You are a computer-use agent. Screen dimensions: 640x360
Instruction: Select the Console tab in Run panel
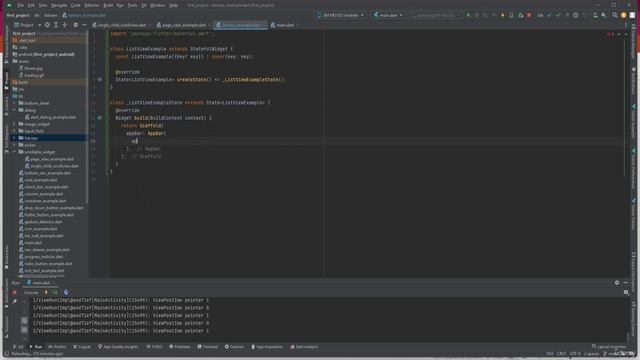31,292
